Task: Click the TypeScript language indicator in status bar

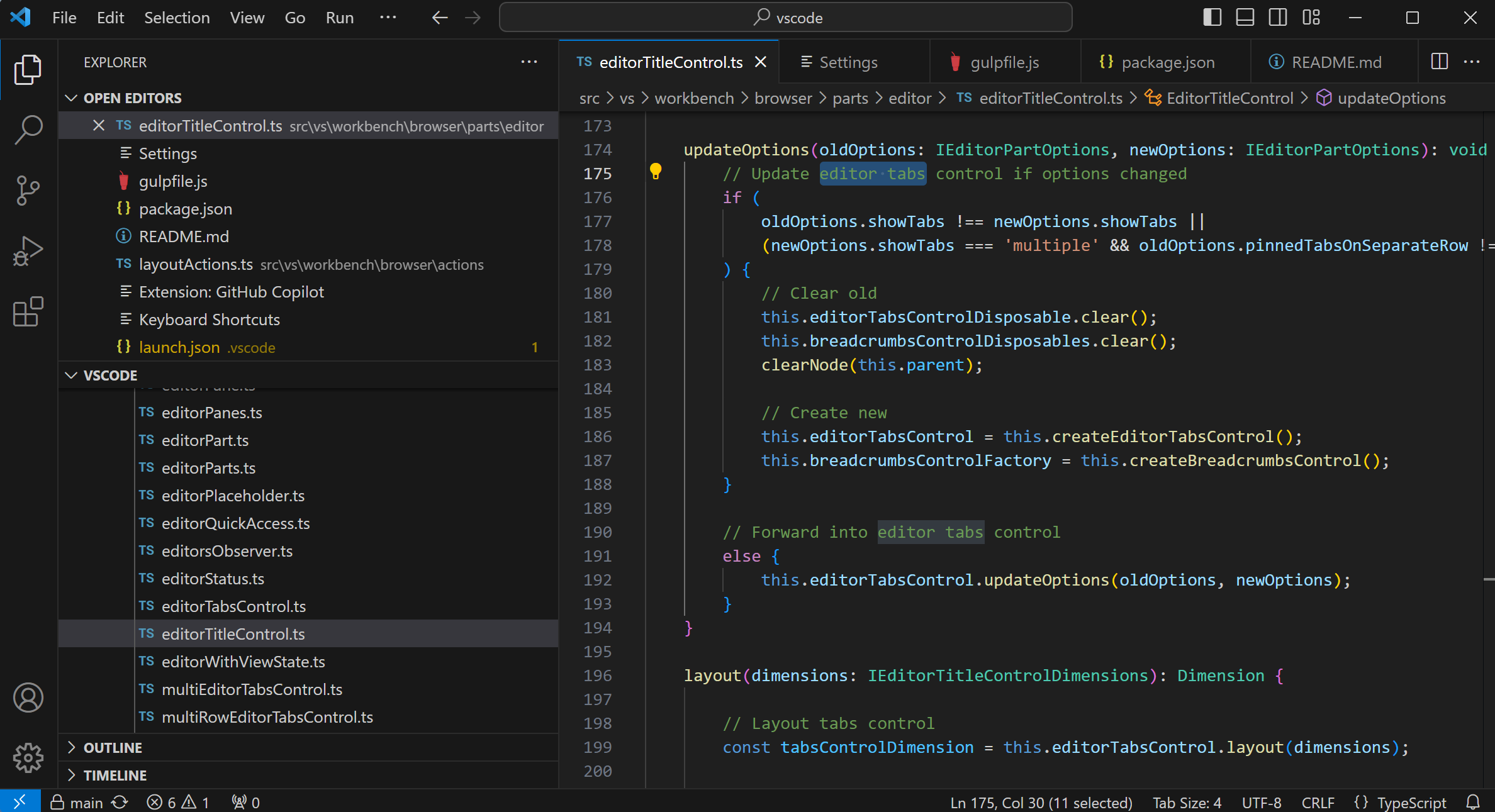Action: [x=1416, y=801]
